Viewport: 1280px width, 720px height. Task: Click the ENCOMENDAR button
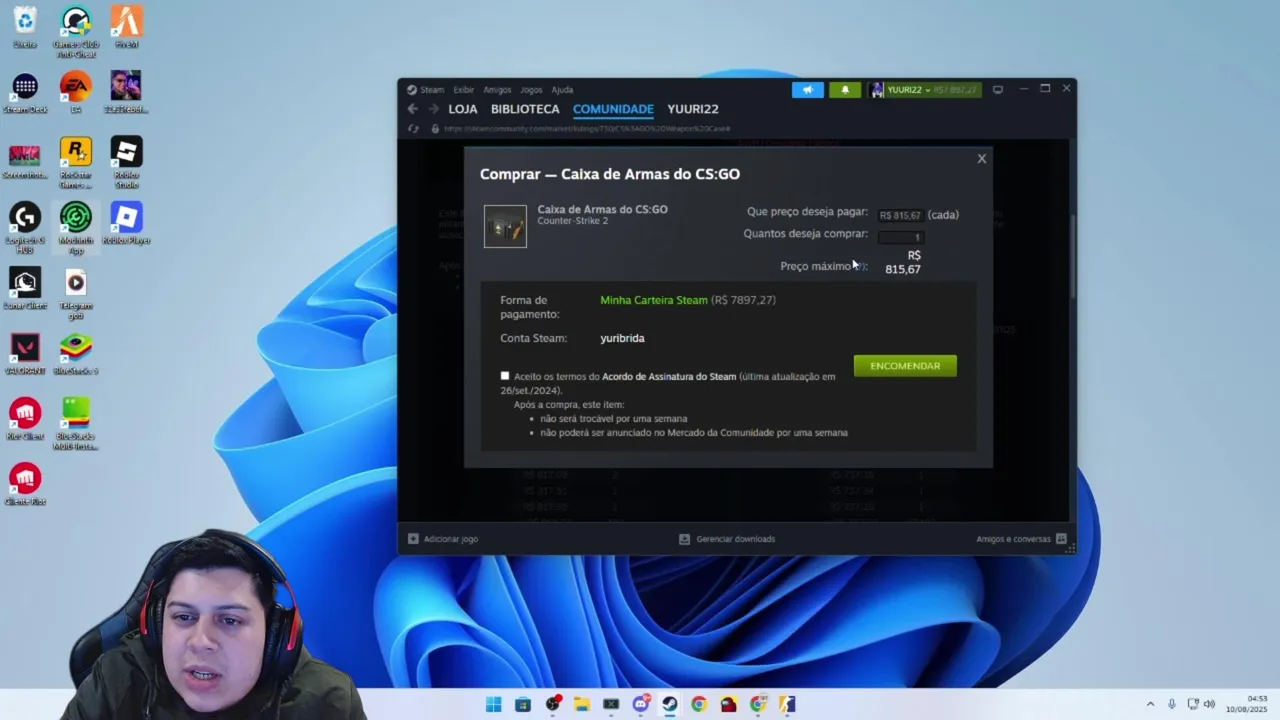(905, 366)
